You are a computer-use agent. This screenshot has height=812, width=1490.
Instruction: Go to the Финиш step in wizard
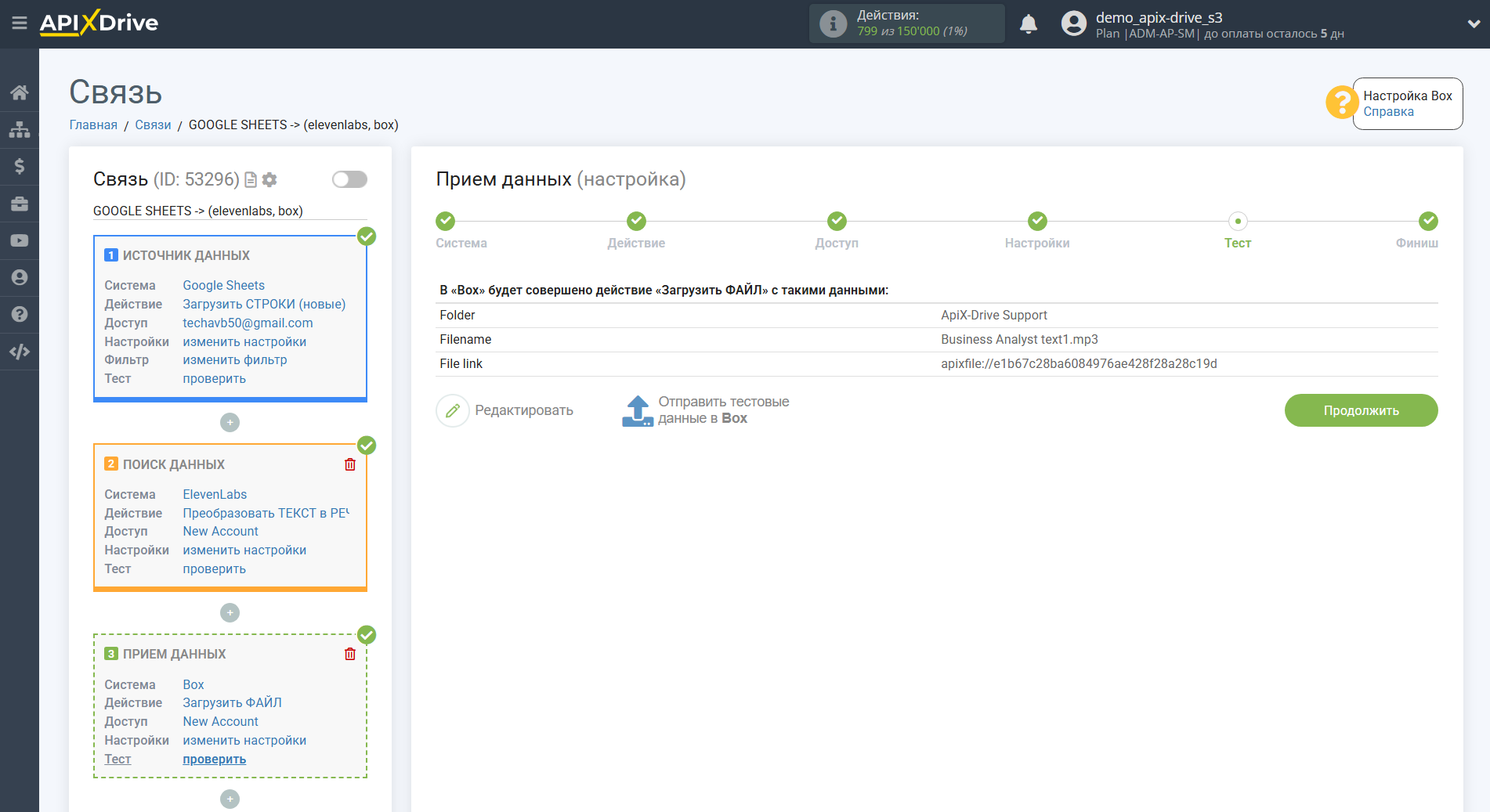click(1428, 222)
